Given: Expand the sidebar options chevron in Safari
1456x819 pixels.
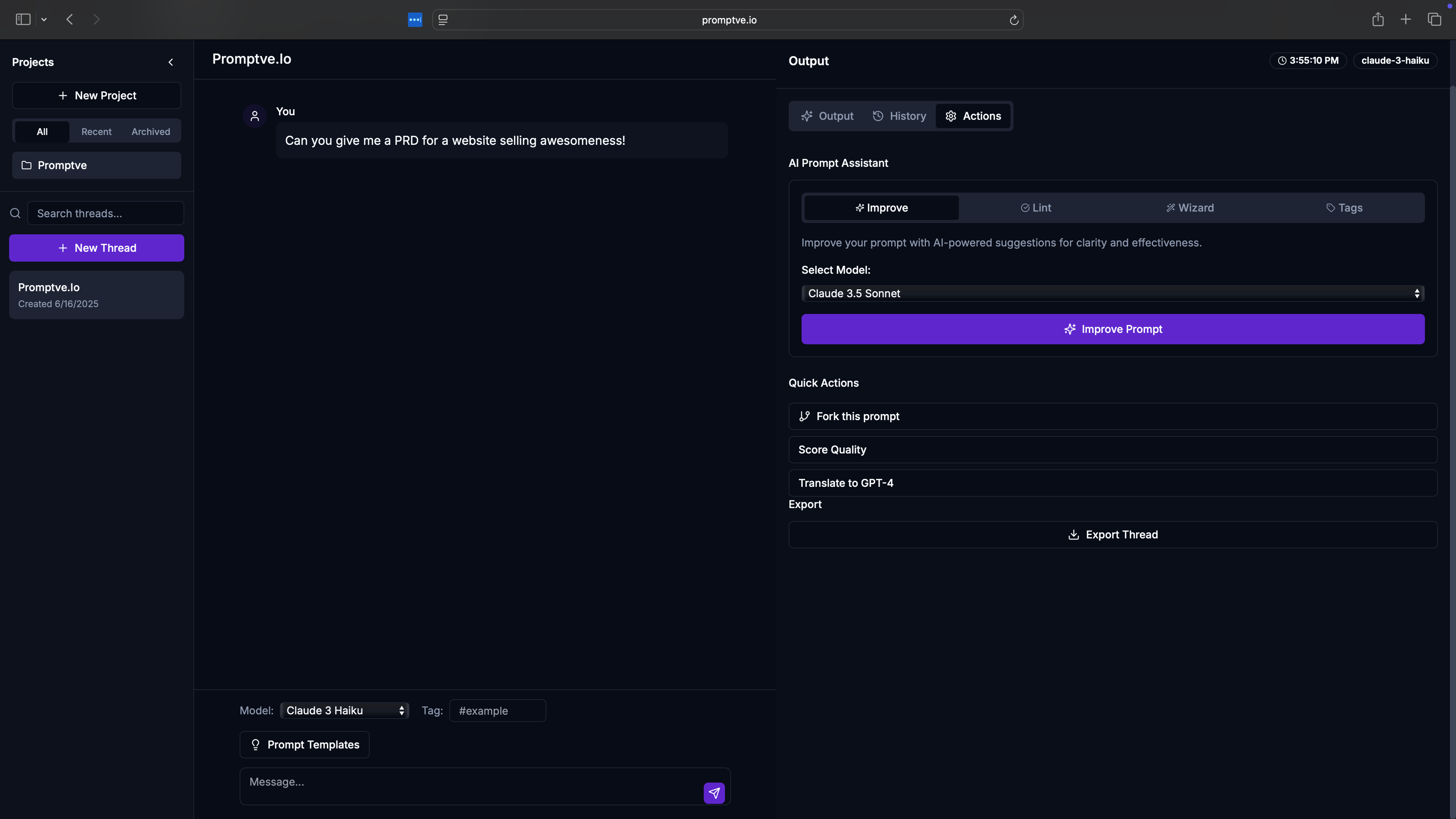Looking at the screenshot, I should (44, 20).
